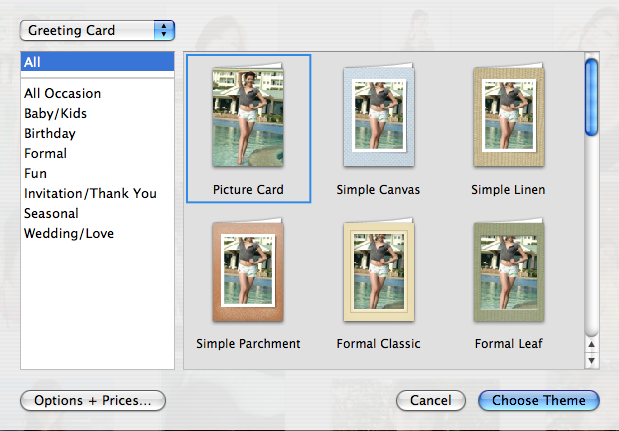Filter themes by Birthday category
The height and width of the screenshot is (431, 619).
[50, 133]
